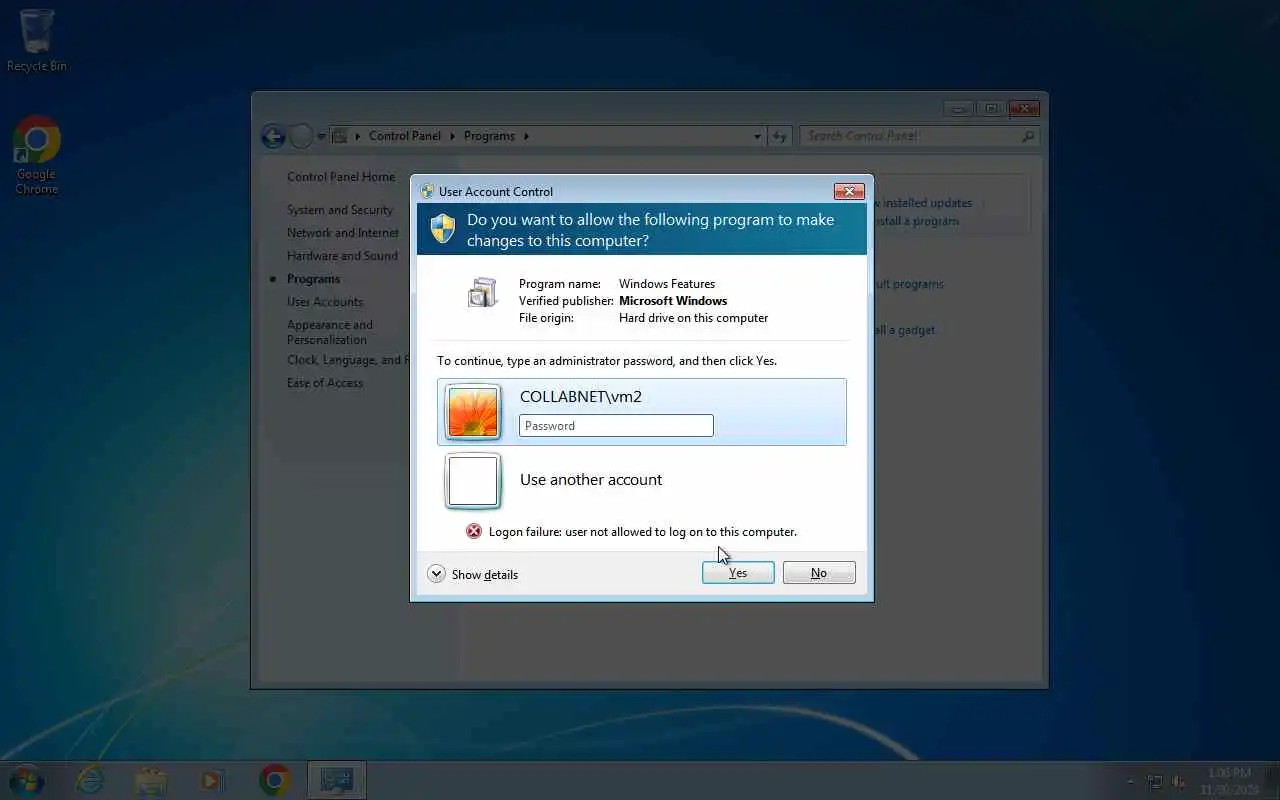Click the logon failure error icon
This screenshot has height=800, width=1280.
pos(474,531)
